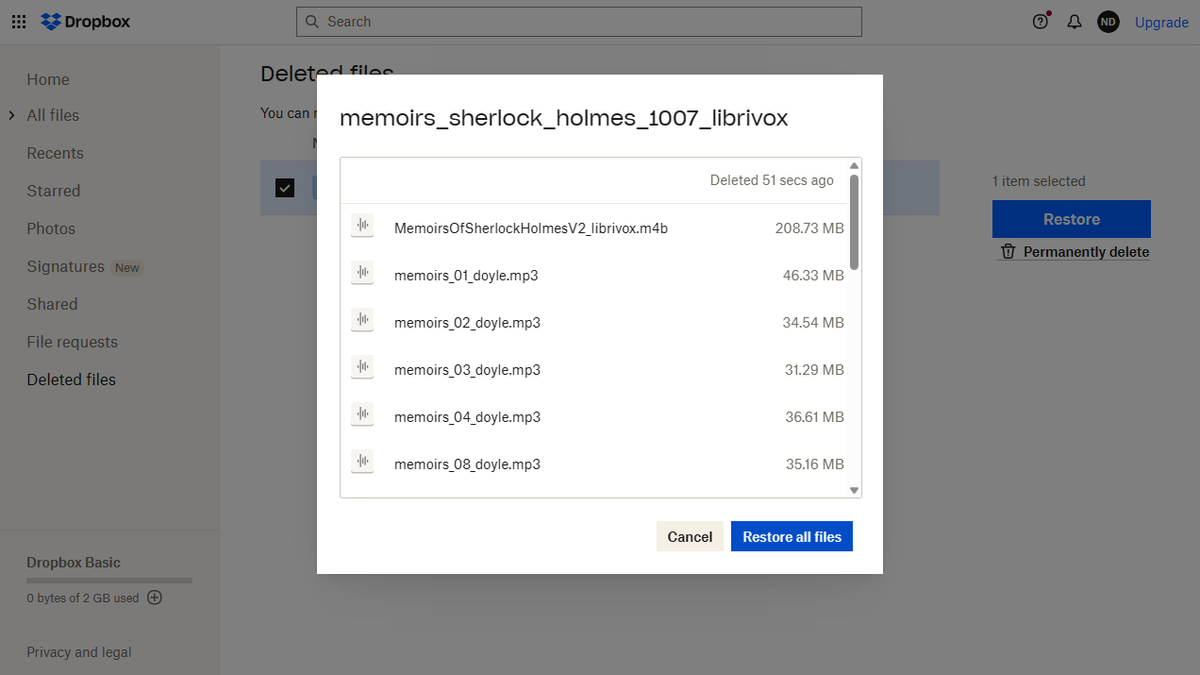Viewport: 1200px width, 675px height.
Task: Open the help menu icon
Action: point(1040,21)
